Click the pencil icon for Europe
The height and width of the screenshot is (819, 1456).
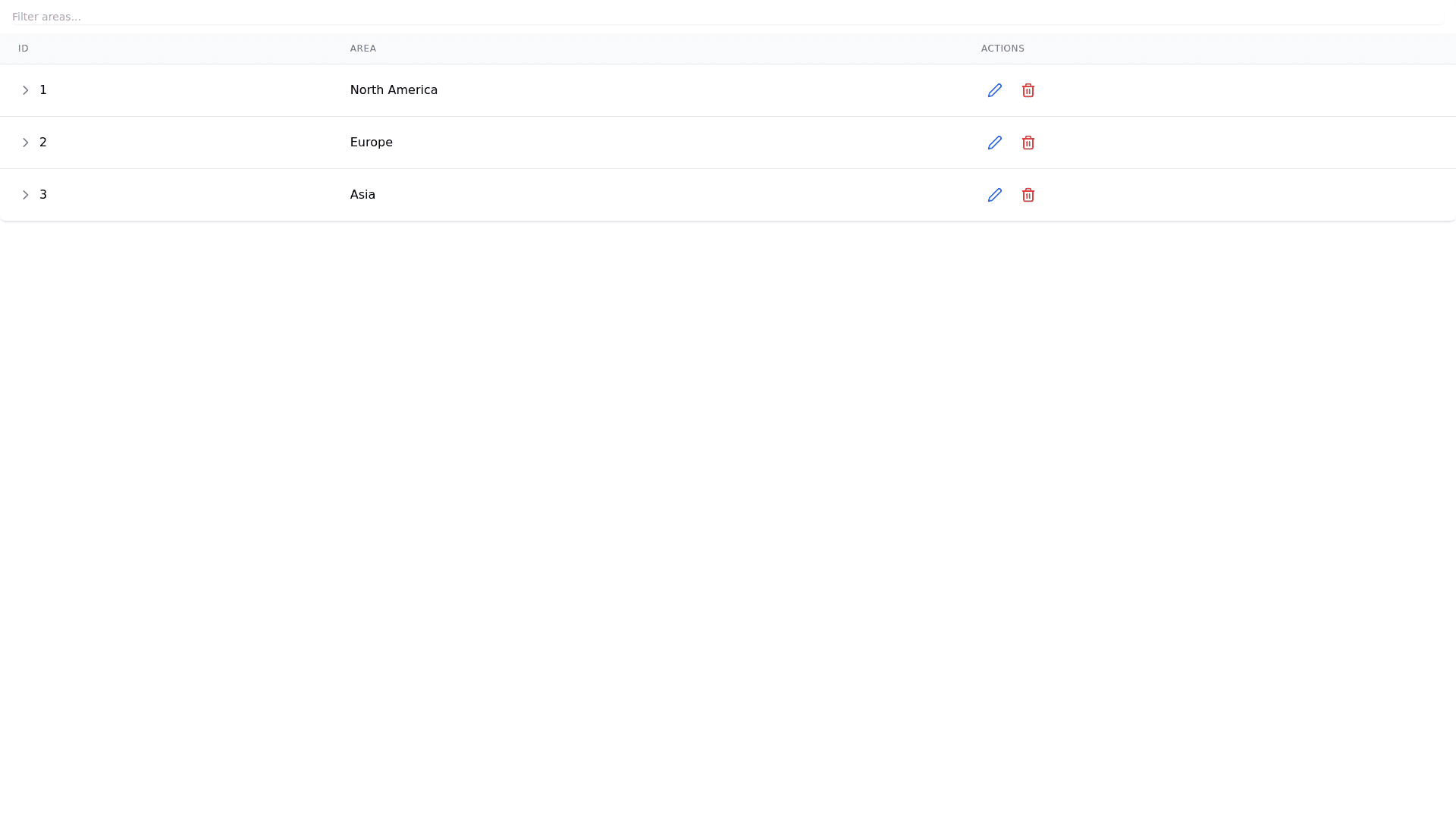click(x=994, y=143)
